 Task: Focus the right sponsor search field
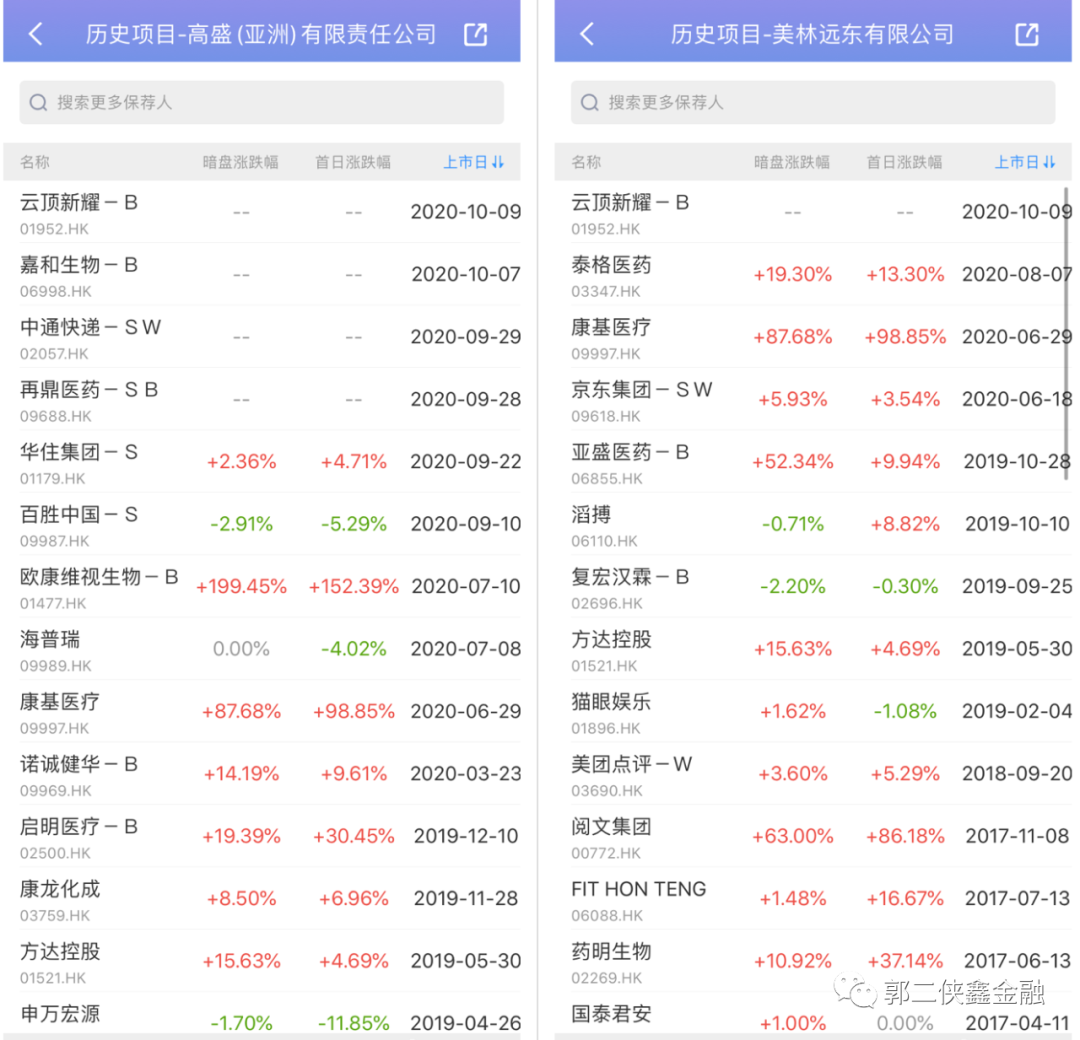[813, 103]
